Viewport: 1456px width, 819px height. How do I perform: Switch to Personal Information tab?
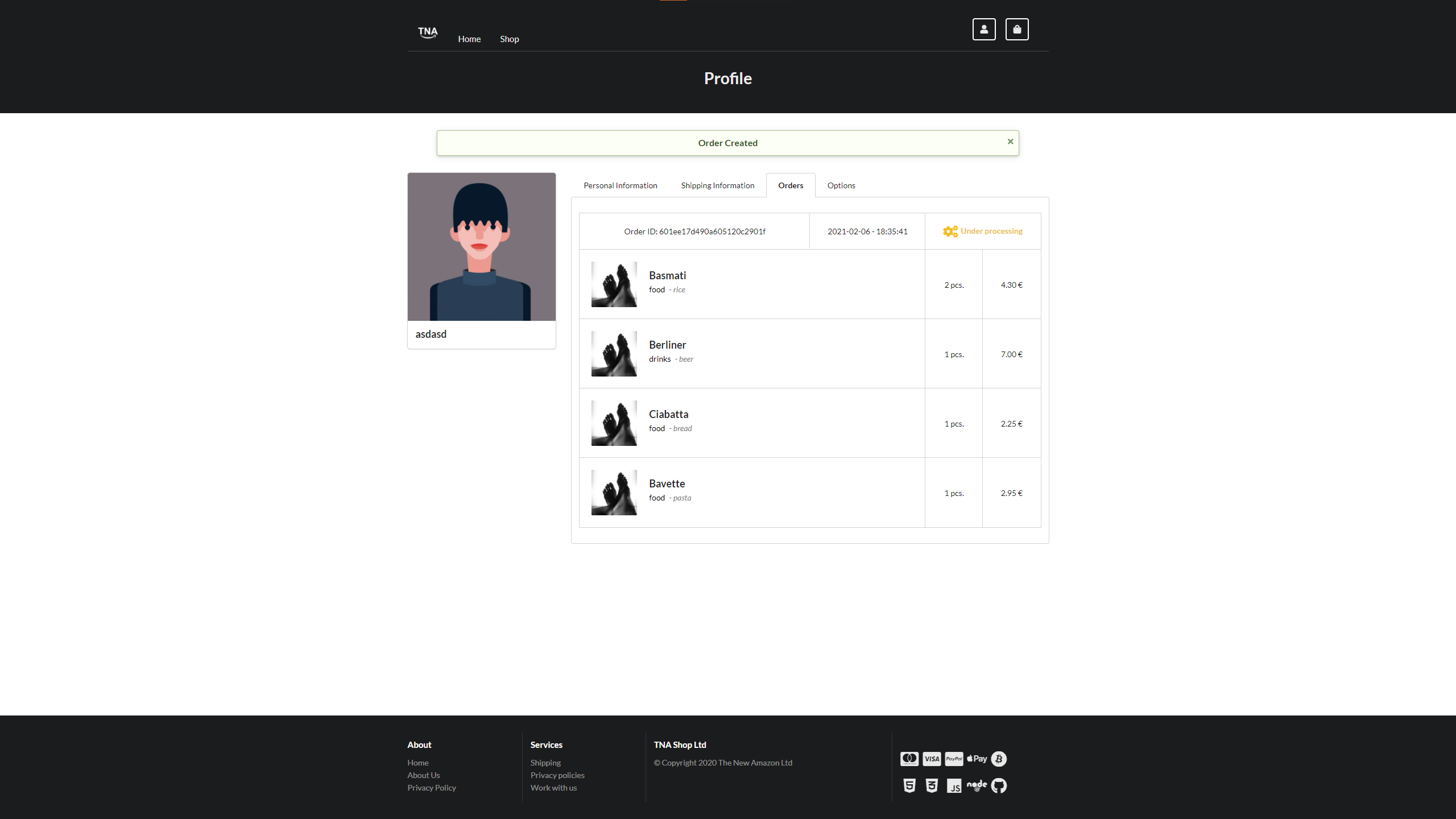tap(620, 185)
